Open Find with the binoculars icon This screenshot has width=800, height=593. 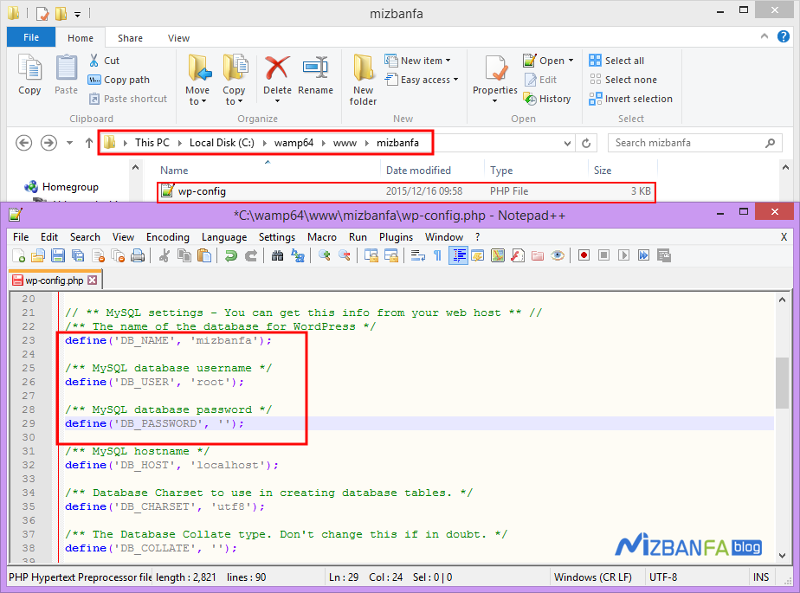(277, 255)
